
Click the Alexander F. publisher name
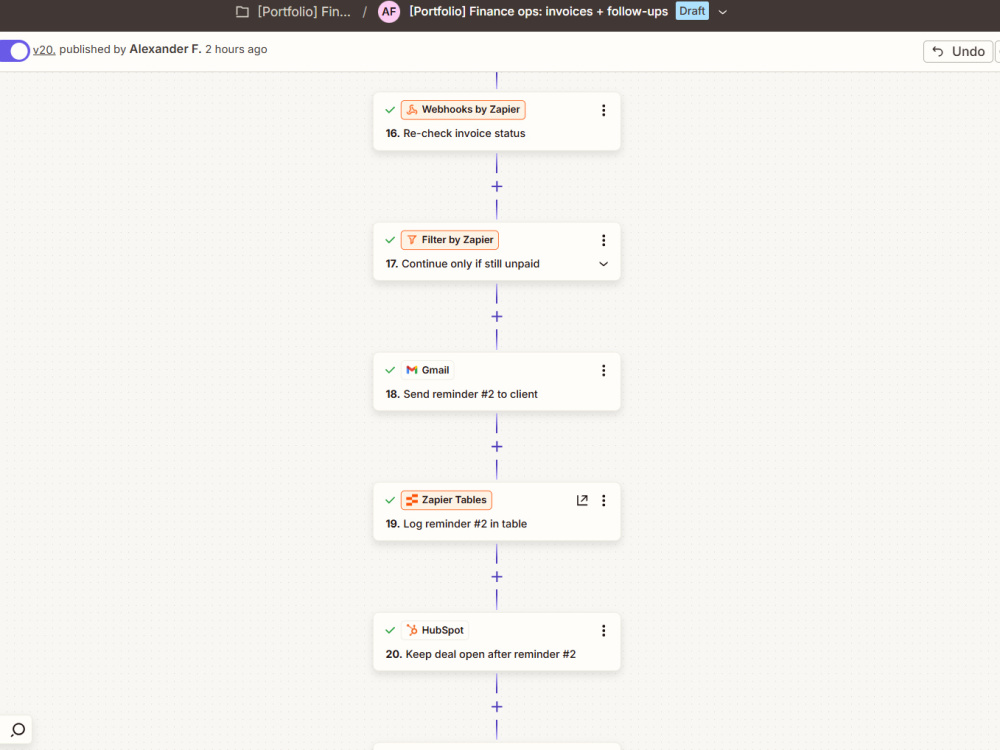(165, 49)
